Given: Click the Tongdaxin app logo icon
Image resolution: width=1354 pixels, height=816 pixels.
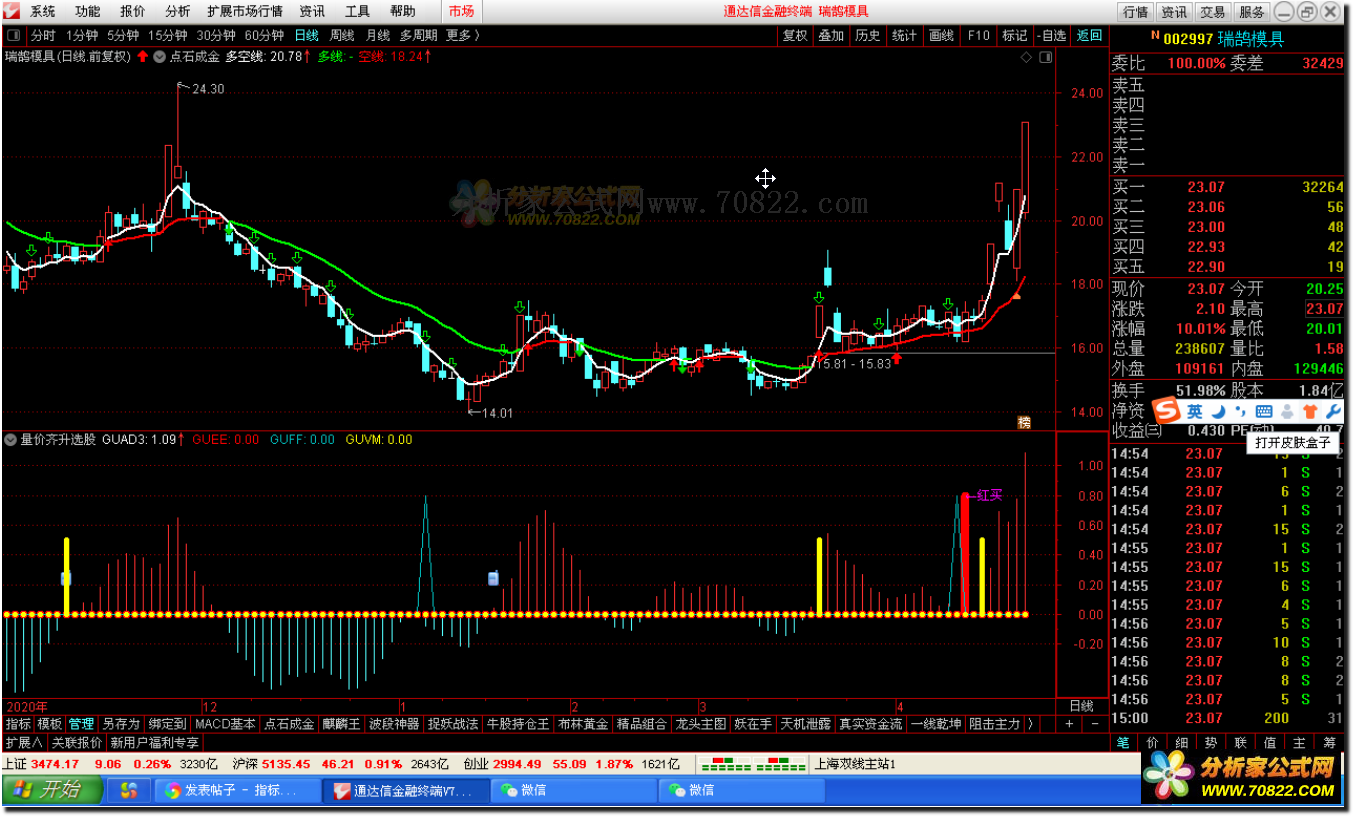Looking at the screenshot, I should coord(12,12).
